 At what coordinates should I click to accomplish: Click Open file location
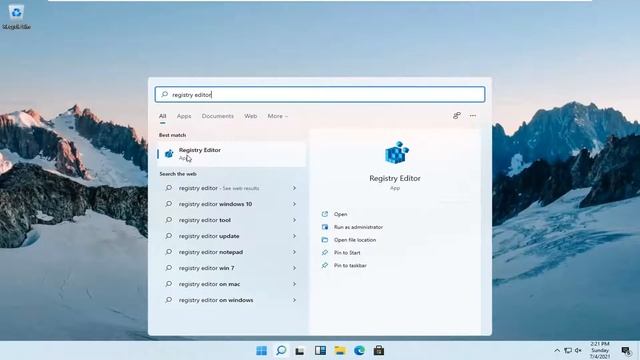[355, 240]
